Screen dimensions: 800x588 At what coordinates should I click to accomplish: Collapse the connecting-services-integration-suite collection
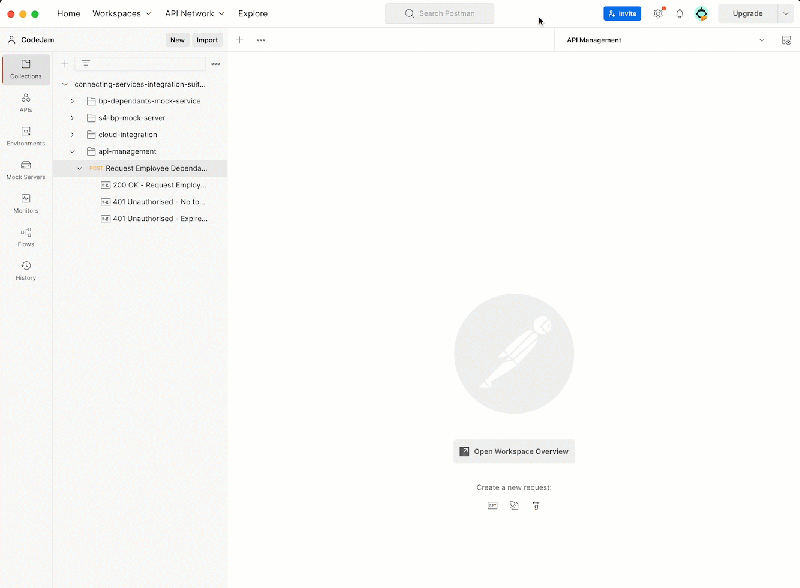click(x=65, y=84)
